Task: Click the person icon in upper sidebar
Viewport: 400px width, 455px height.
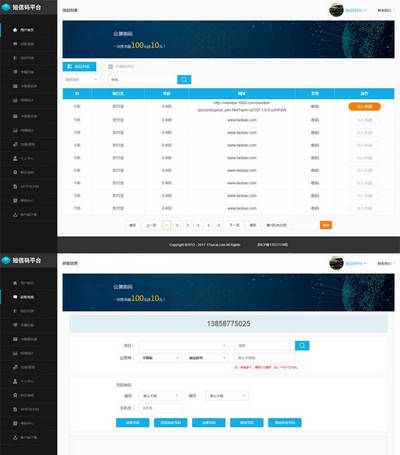Action: tap(15, 158)
